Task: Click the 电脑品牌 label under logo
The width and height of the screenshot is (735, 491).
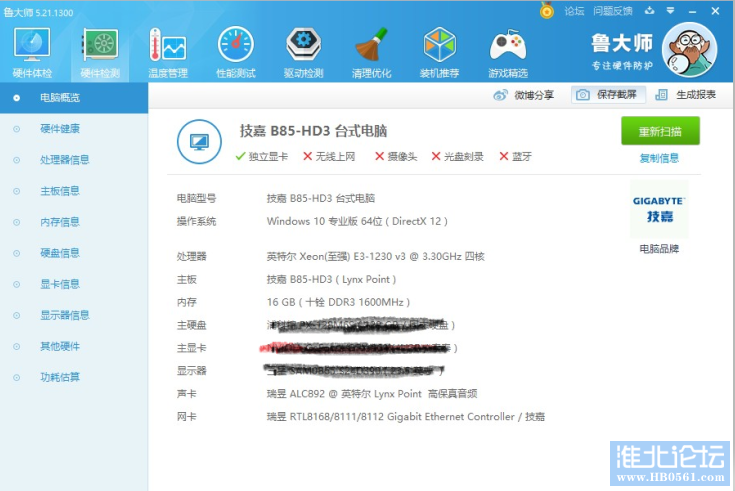Action: pyautogui.click(x=659, y=249)
